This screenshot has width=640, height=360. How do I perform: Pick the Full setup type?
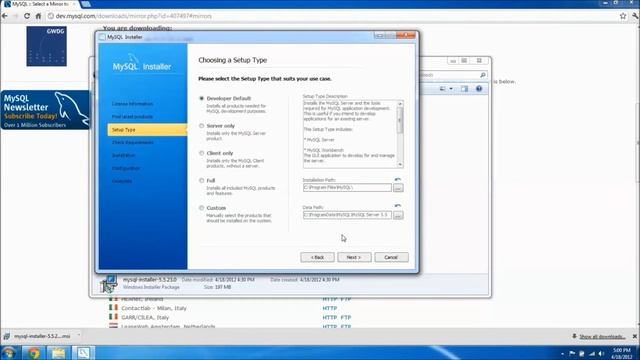coord(201,180)
